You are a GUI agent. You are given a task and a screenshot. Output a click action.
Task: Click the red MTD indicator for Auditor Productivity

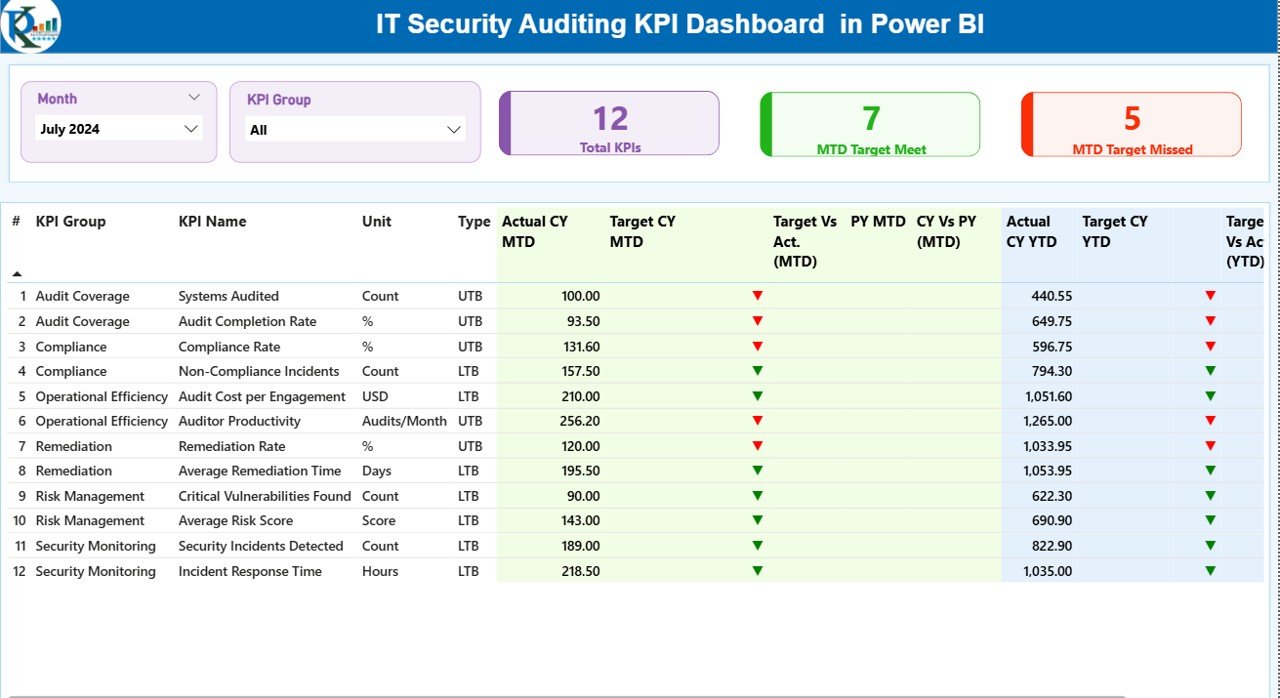click(x=758, y=421)
